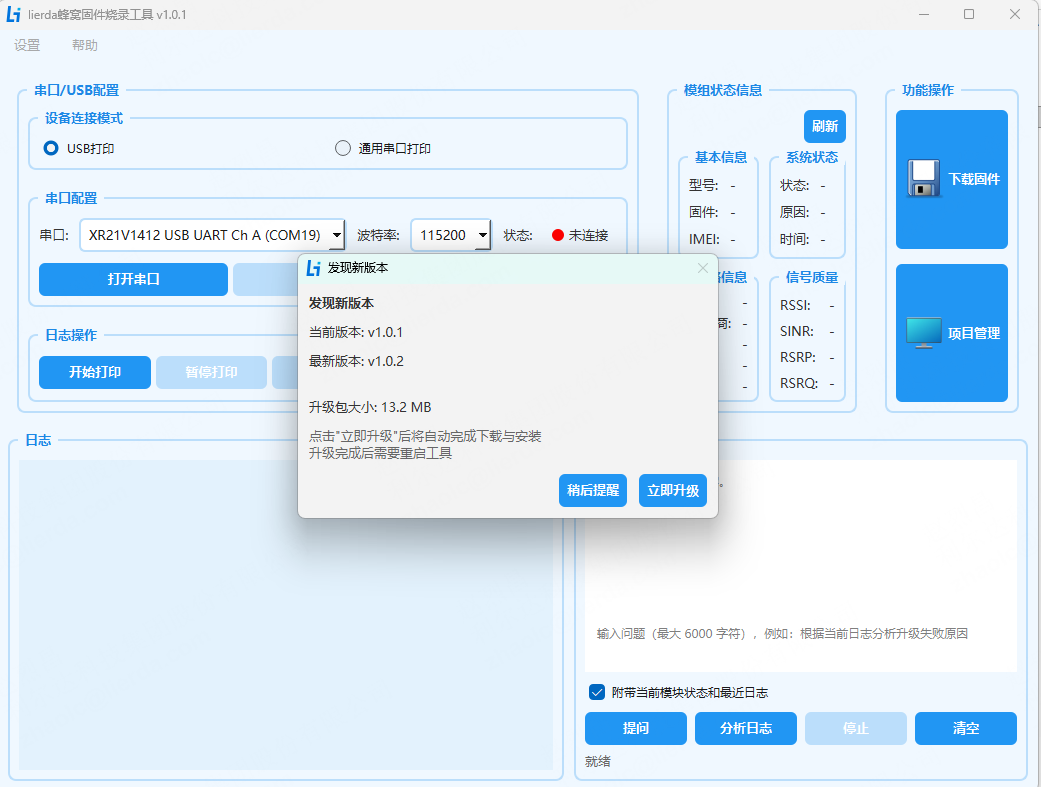The width and height of the screenshot is (1041, 787).
Task: Click the 原因: system status label
Action: click(x=795, y=213)
